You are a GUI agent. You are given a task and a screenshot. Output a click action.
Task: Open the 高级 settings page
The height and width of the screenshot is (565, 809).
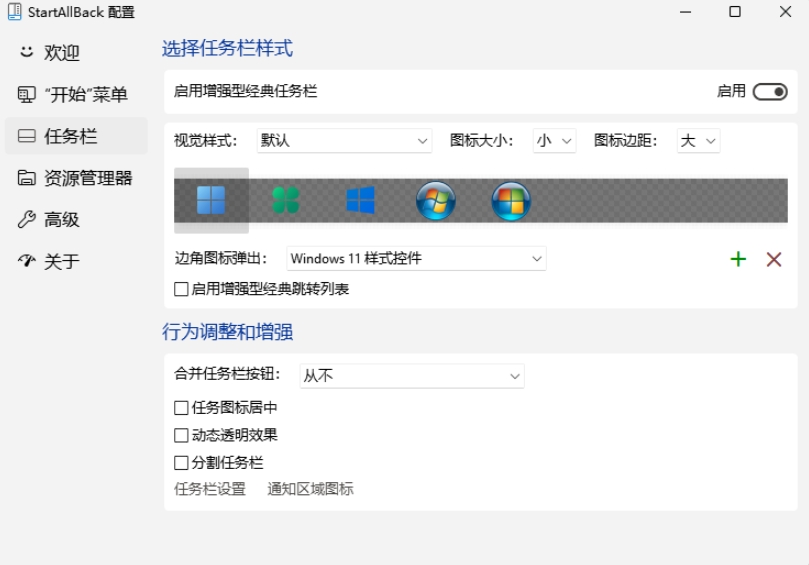[x=76, y=219]
